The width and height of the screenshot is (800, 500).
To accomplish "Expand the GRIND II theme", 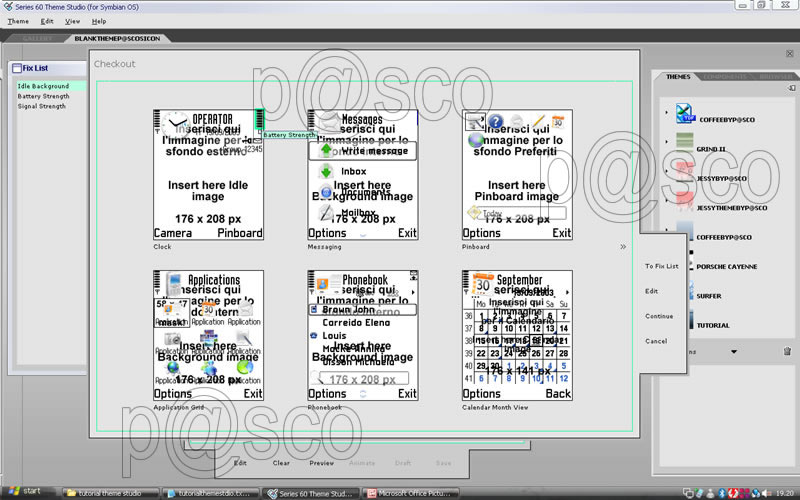I will (666, 142).
